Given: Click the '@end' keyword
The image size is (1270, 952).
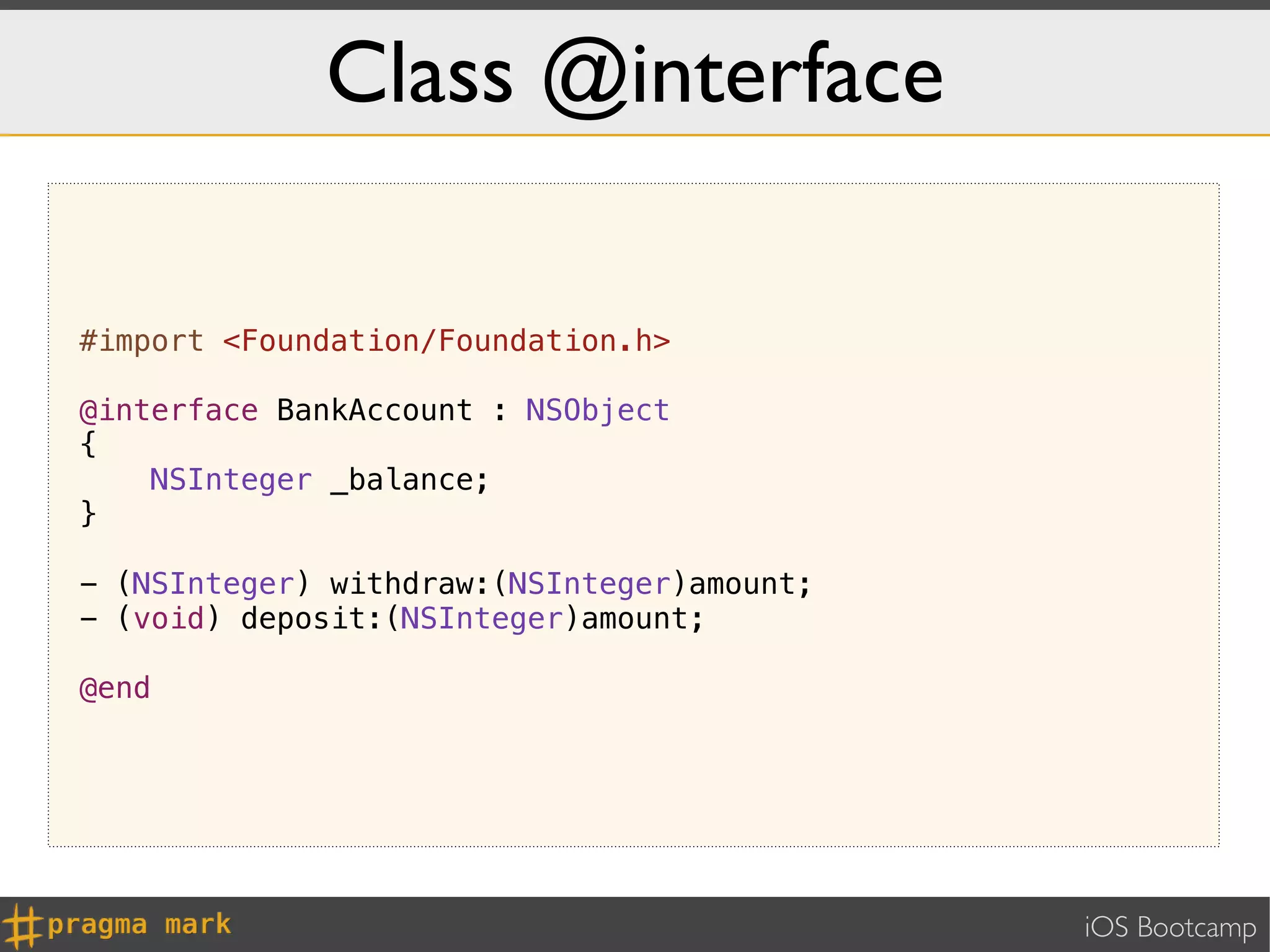Looking at the screenshot, I should [x=115, y=689].
